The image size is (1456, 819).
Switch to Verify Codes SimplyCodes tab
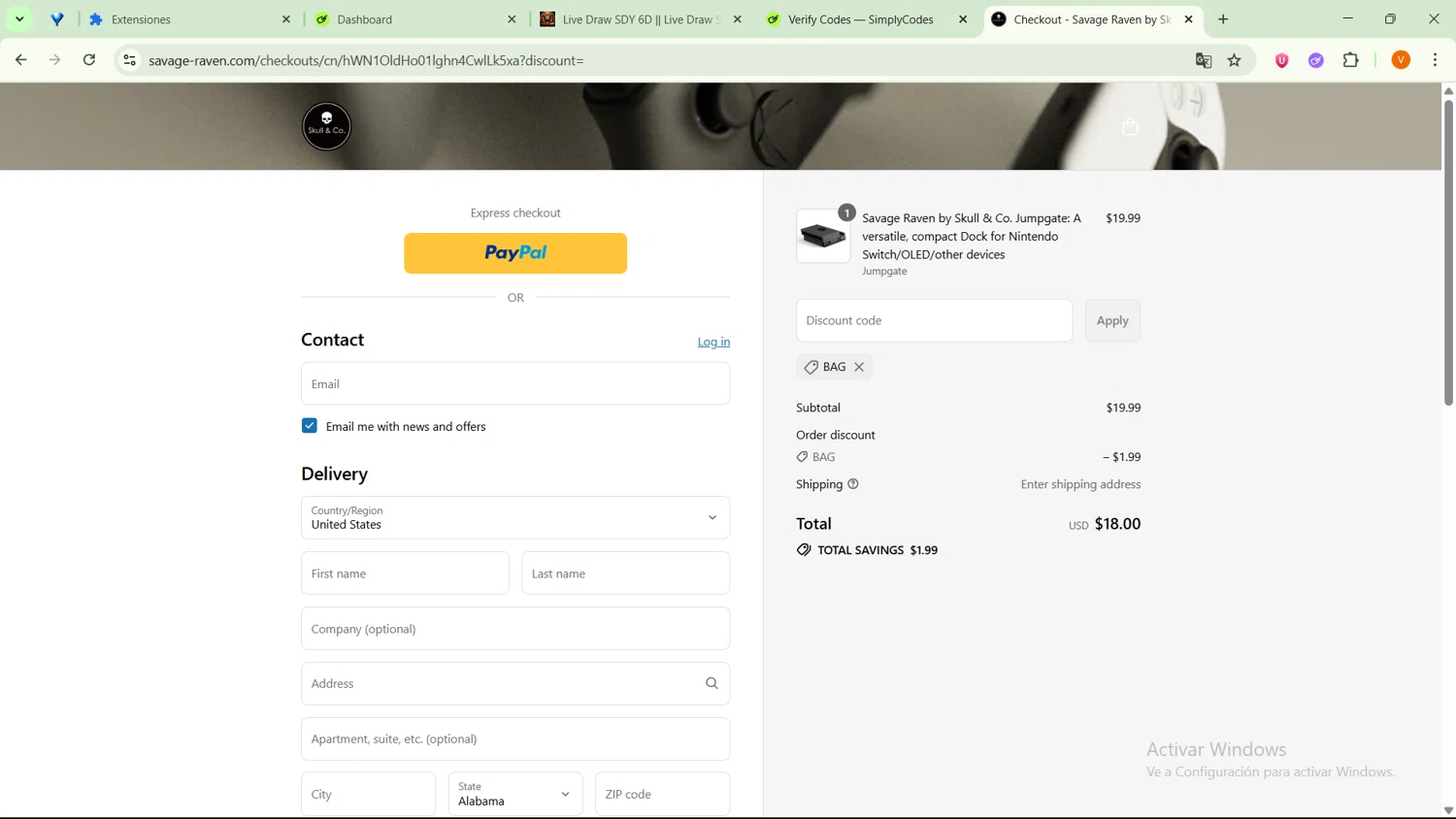pos(866,19)
